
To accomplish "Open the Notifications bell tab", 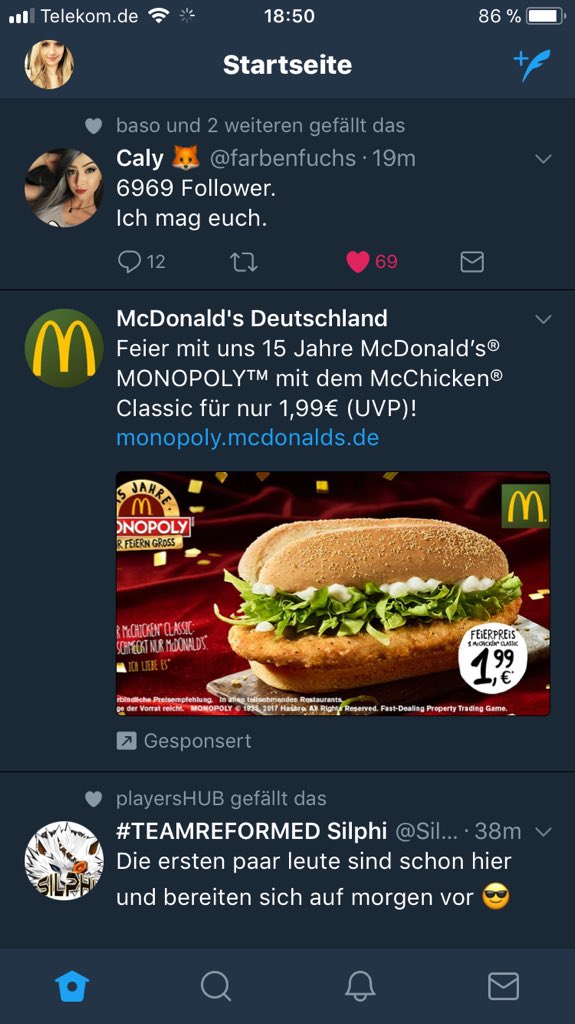I will [359, 986].
